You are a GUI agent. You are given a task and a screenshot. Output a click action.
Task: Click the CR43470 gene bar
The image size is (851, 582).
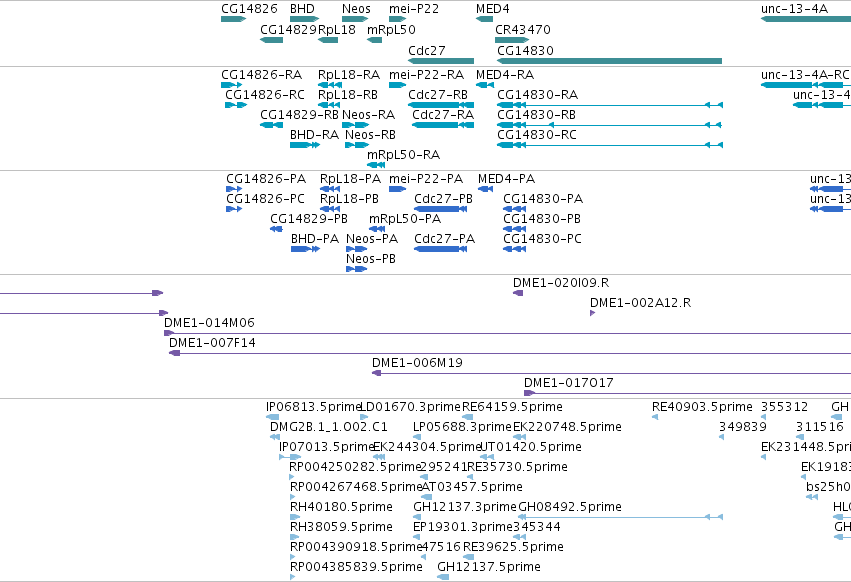point(512,40)
